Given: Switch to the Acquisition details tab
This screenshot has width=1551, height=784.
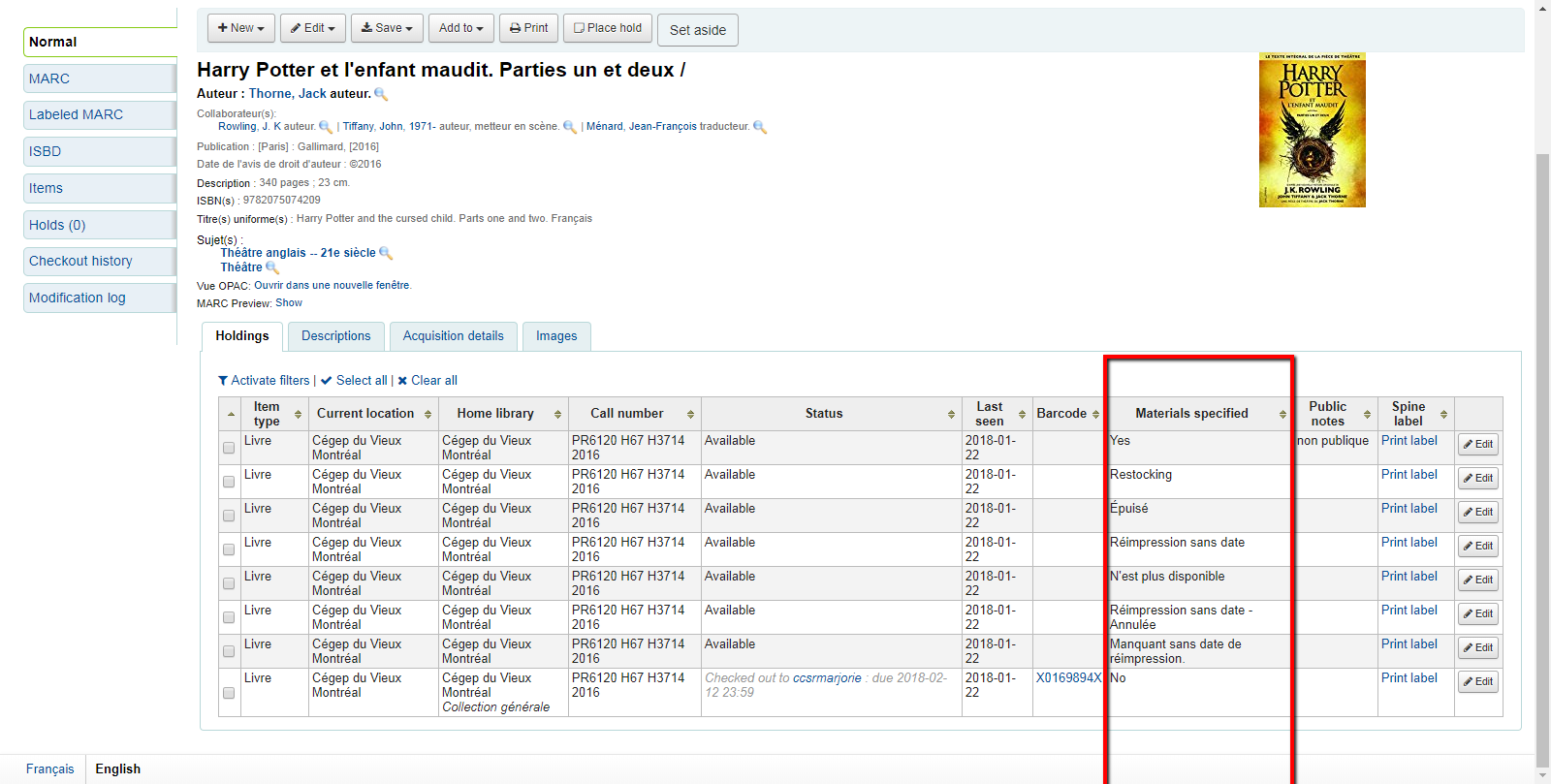Looking at the screenshot, I should pyautogui.click(x=453, y=336).
